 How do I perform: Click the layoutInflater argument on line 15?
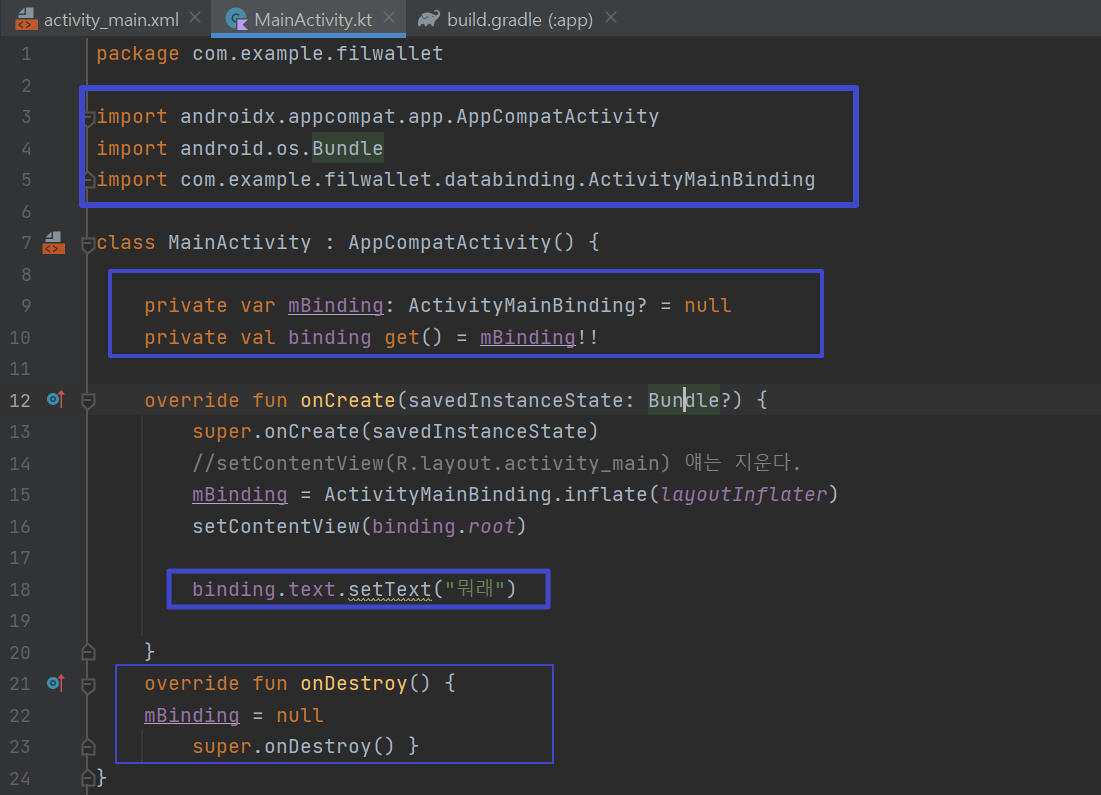tap(744, 494)
